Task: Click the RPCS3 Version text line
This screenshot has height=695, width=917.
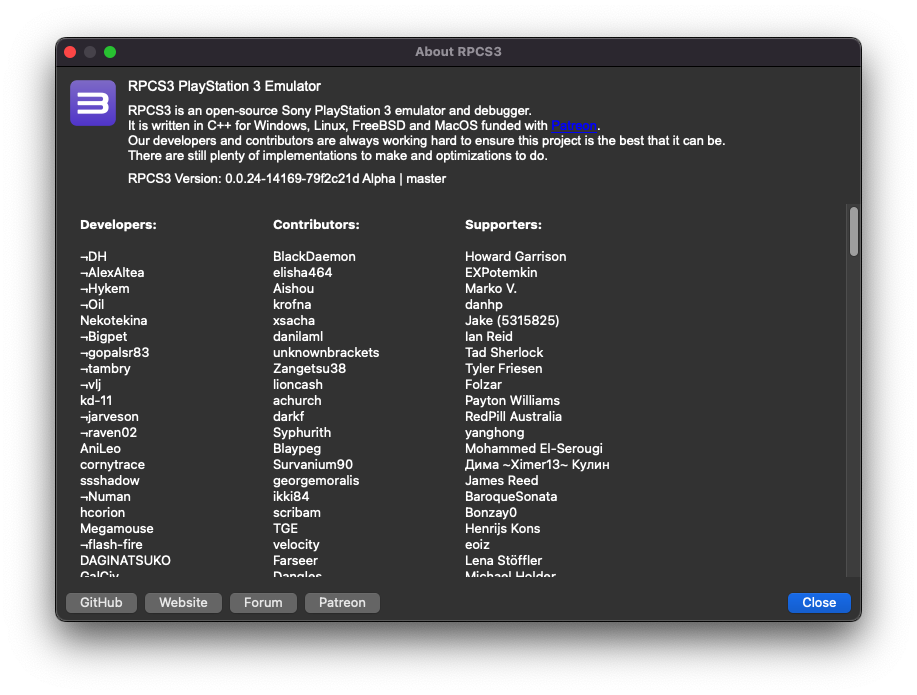Action: coord(287,179)
